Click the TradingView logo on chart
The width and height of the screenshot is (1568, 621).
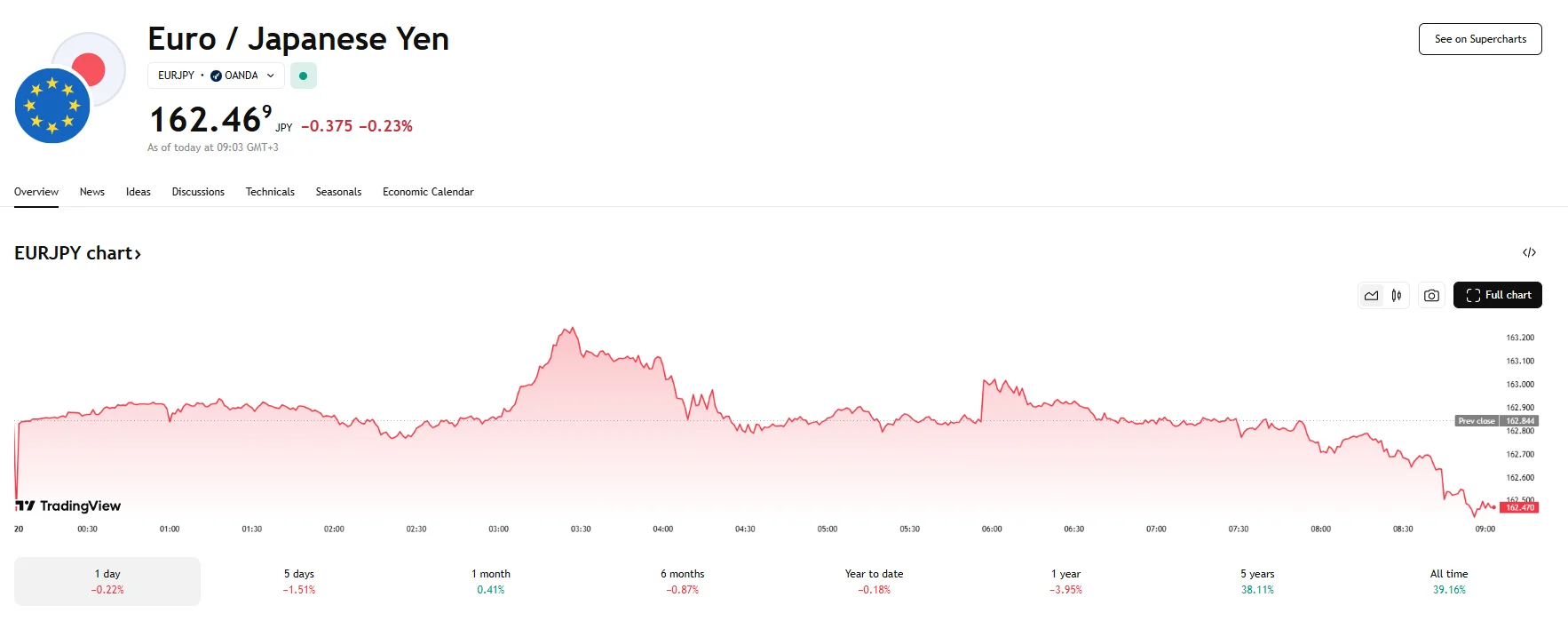tap(68, 506)
